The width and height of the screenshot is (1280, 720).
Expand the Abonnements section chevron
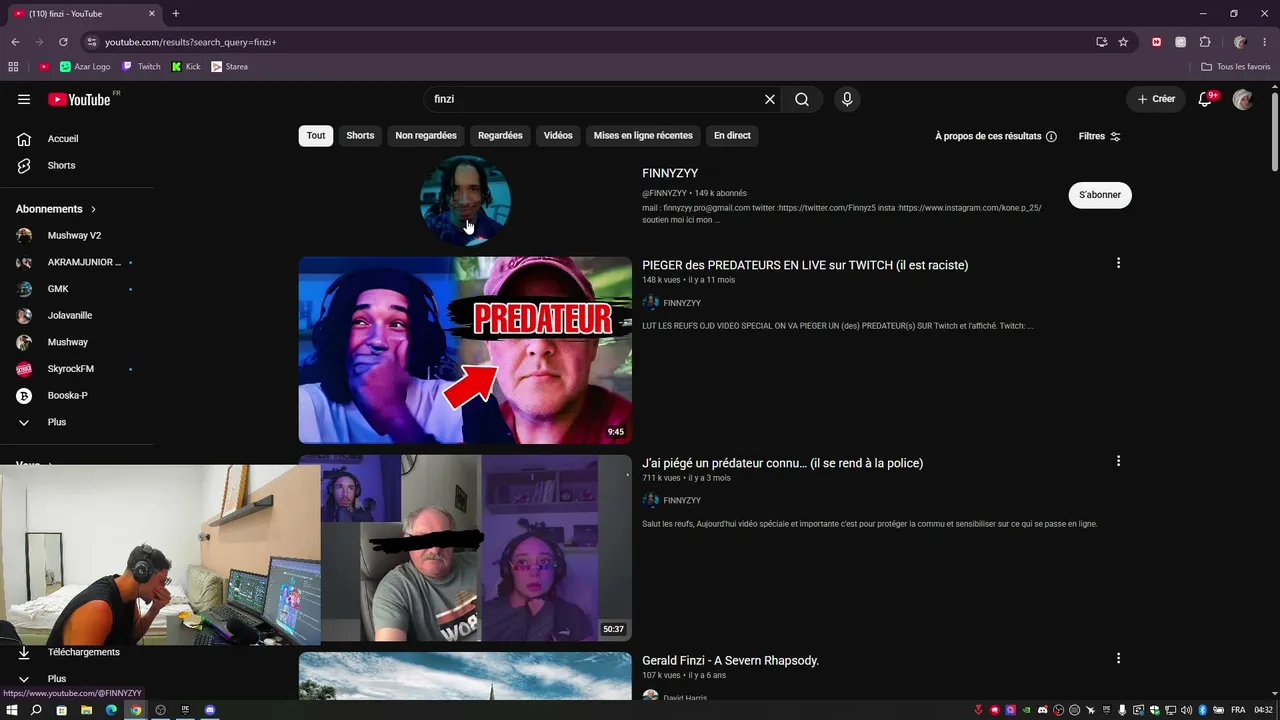93,209
